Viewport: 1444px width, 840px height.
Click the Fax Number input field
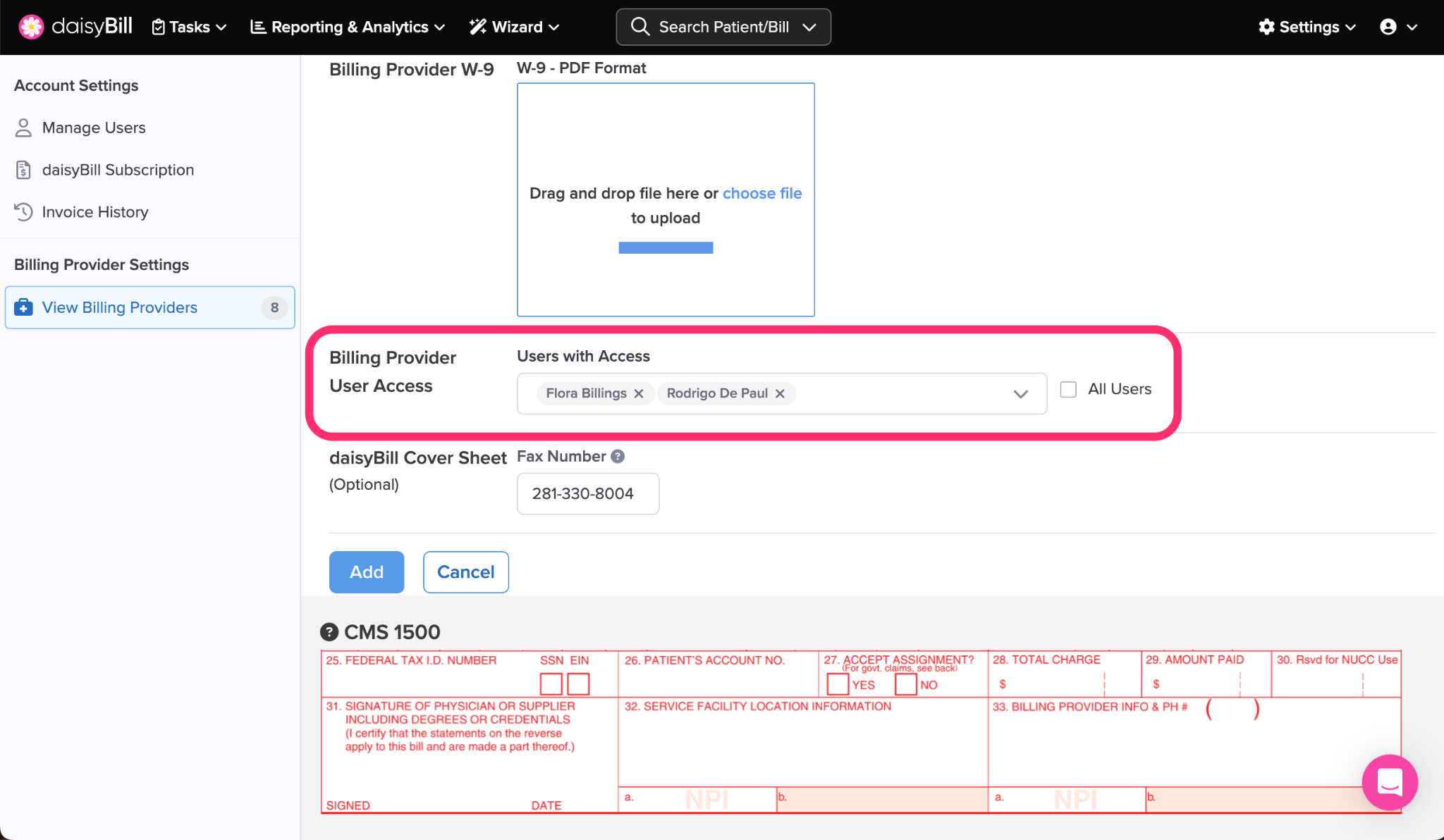587,493
